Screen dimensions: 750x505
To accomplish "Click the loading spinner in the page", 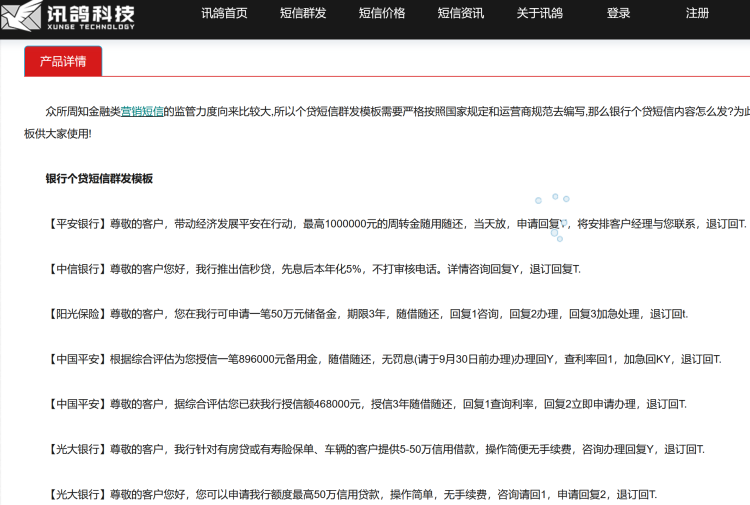I will point(552,210).
